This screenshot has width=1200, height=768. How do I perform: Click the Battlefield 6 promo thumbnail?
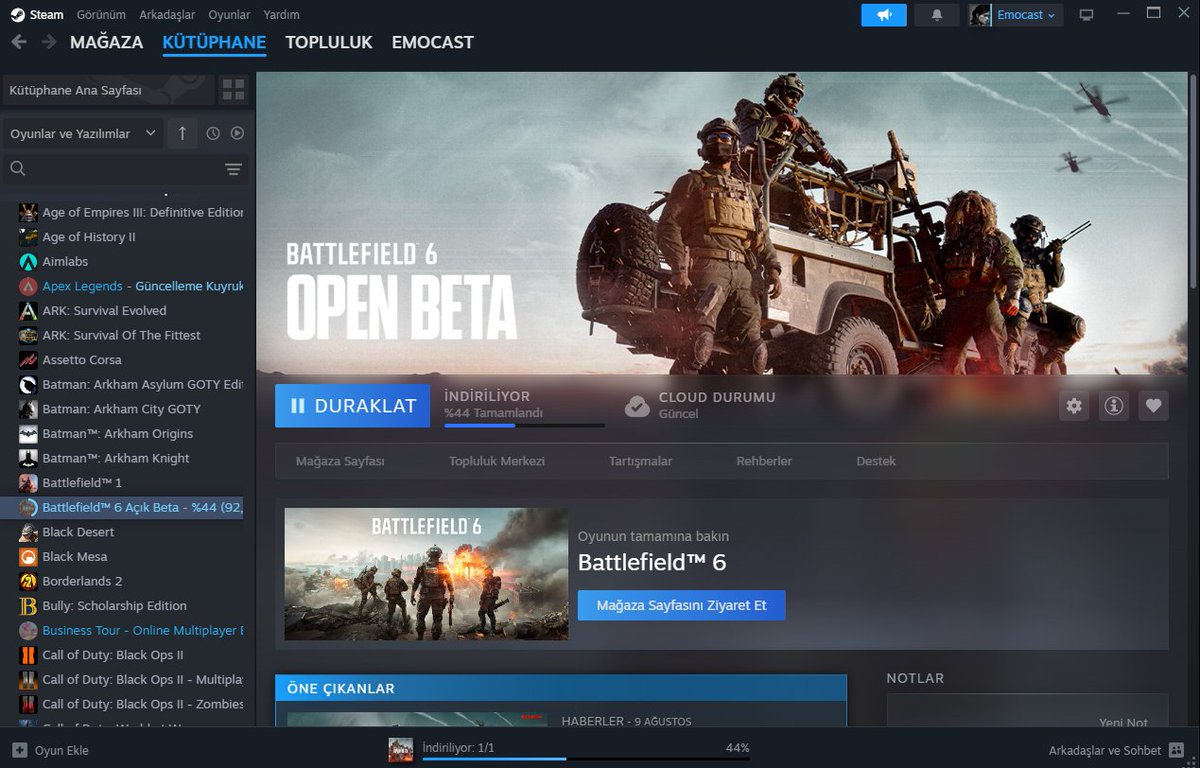point(426,574)
